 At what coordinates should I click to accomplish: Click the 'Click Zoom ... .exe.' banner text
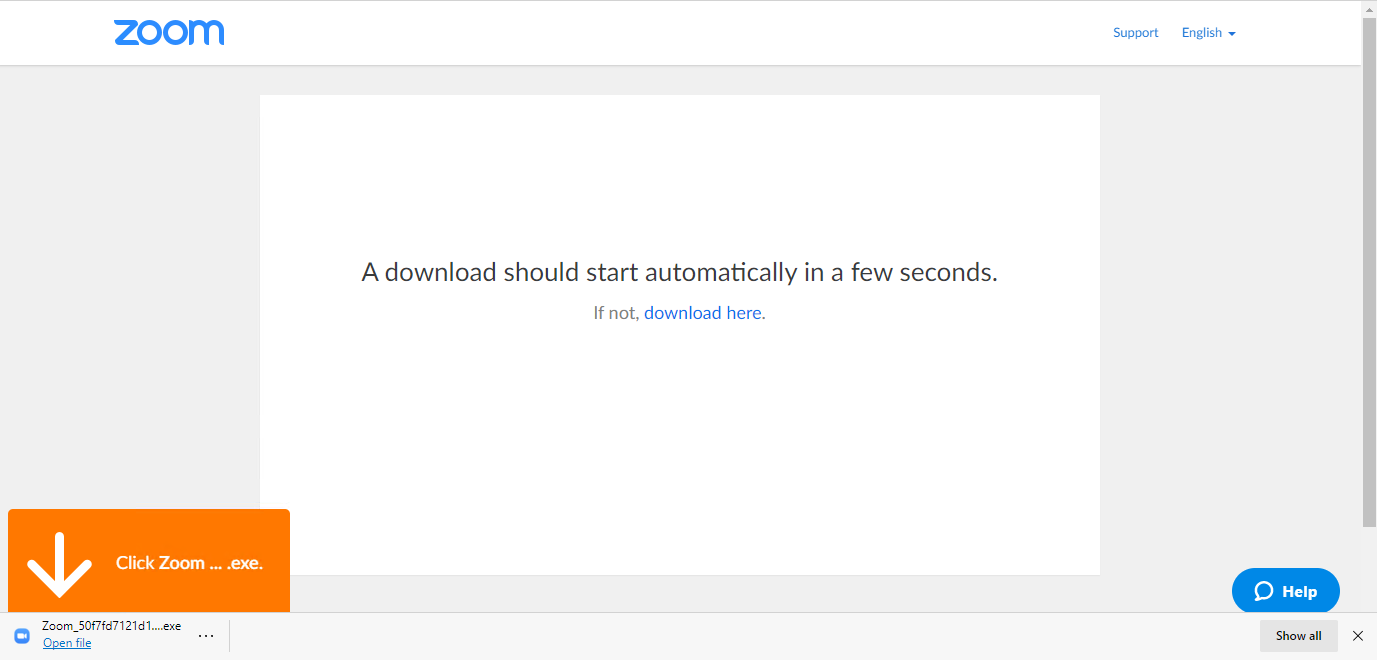[x=189, y=563]
